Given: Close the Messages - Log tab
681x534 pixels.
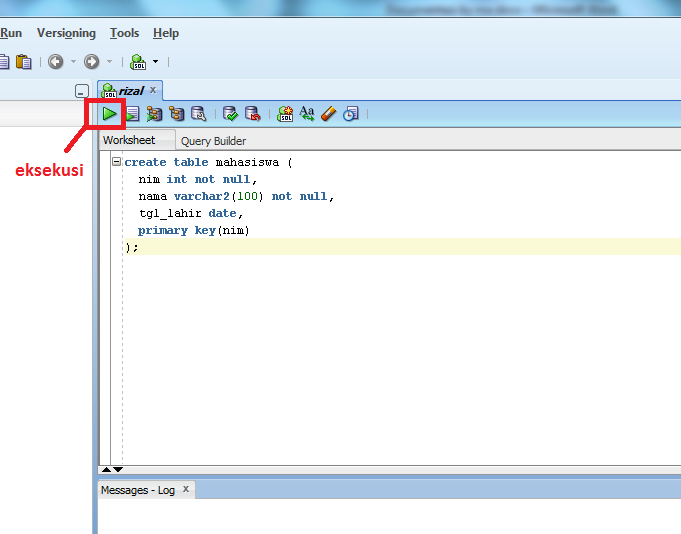Looking at the screenshot, I should click(186, 489).
